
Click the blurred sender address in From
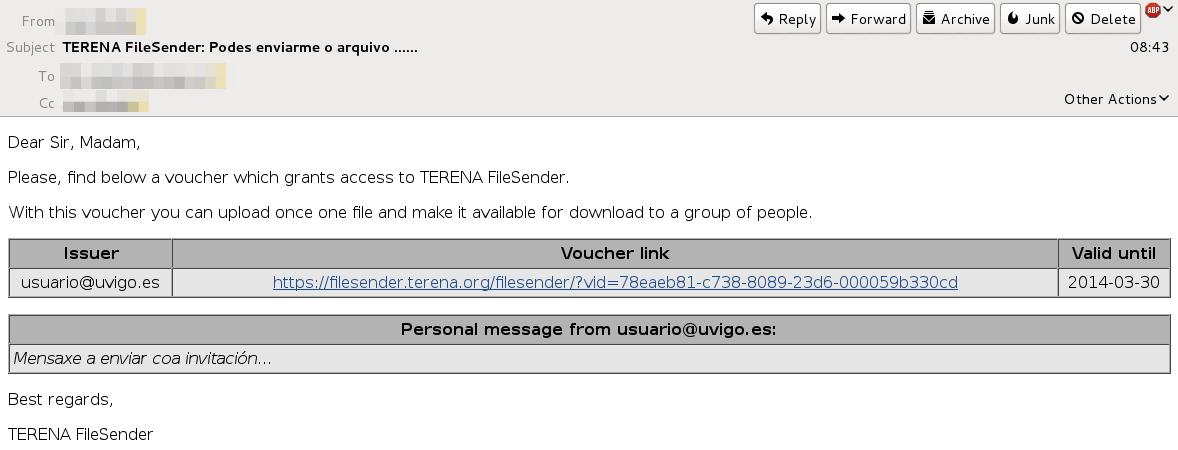coord(105,20)
